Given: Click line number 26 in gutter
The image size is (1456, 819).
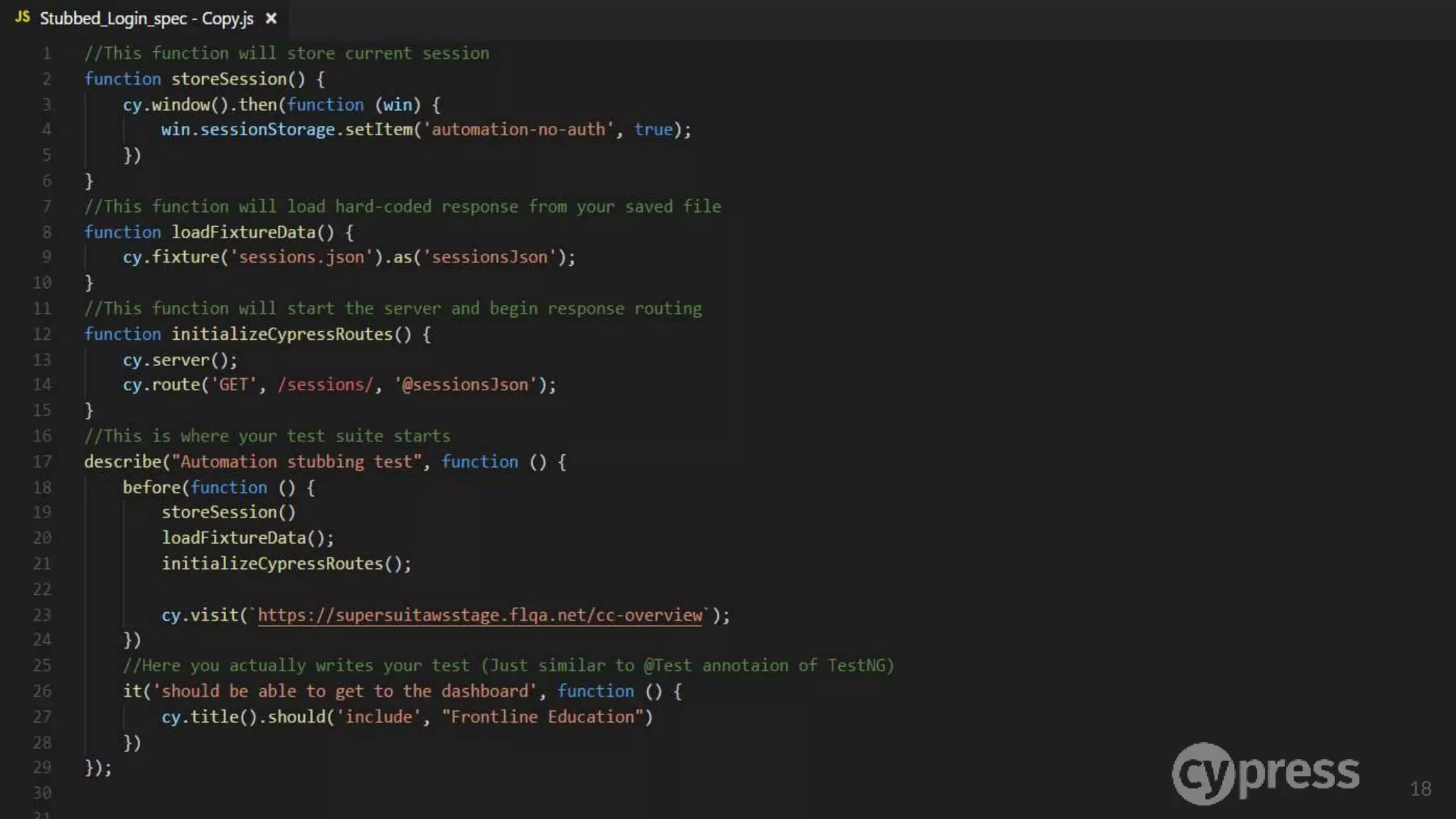Looking at the screenshot, I should [42, 691].
